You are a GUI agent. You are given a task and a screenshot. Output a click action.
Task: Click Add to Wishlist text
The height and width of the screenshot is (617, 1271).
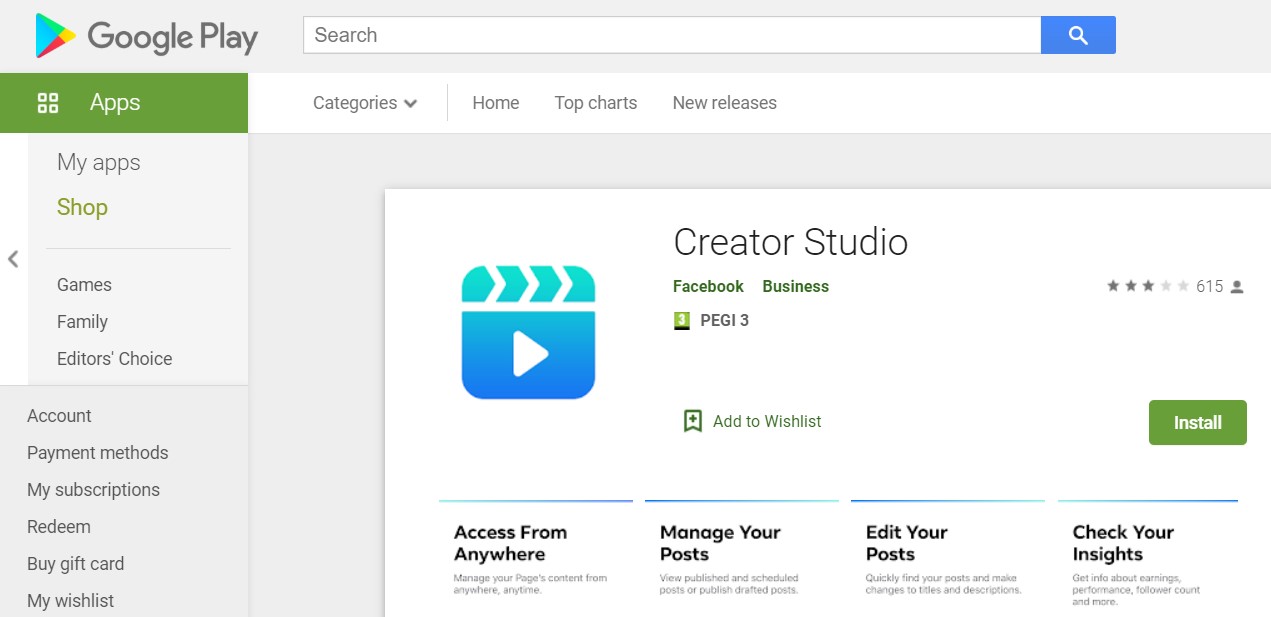(767, 422)
